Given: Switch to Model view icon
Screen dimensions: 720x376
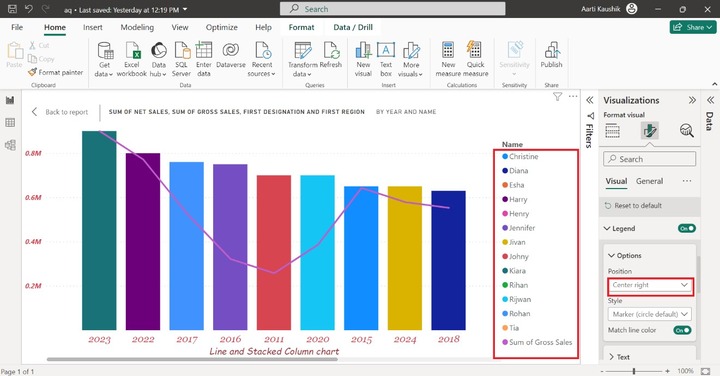Looking at the screenshot, I should click(x=10, y=145).
